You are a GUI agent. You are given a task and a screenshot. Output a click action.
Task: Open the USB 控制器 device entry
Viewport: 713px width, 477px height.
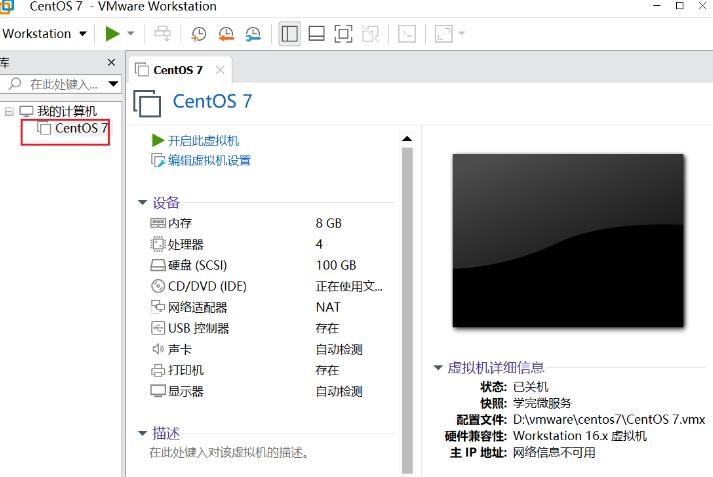(199, 328)
